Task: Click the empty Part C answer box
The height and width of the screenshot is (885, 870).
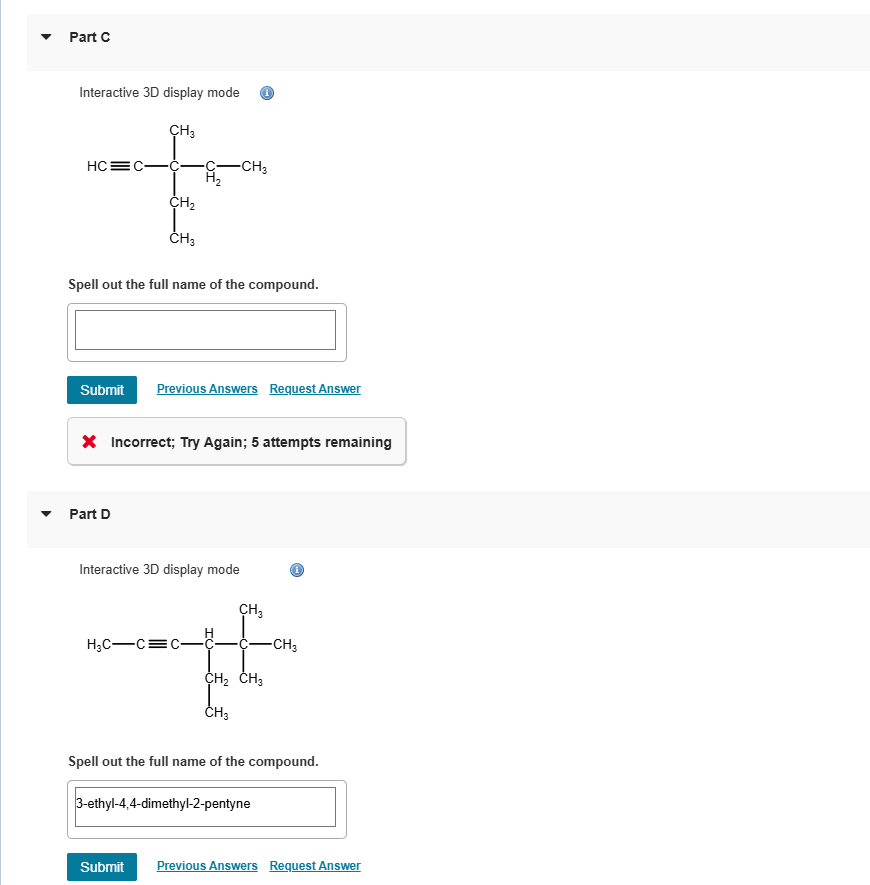Action: pos(206,330)
